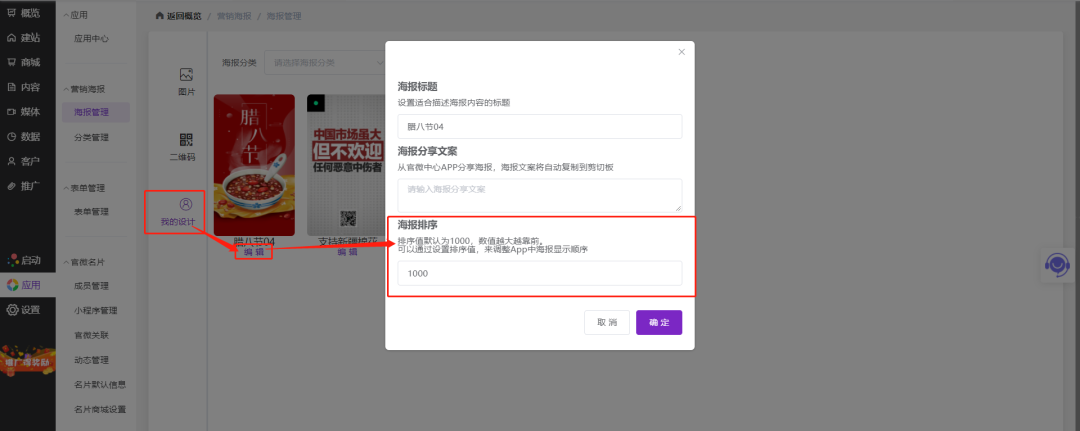Expand the 海报分类 category dropdown
The image size is (1080, 431).
pyautogui.click(x=325, y=63)
